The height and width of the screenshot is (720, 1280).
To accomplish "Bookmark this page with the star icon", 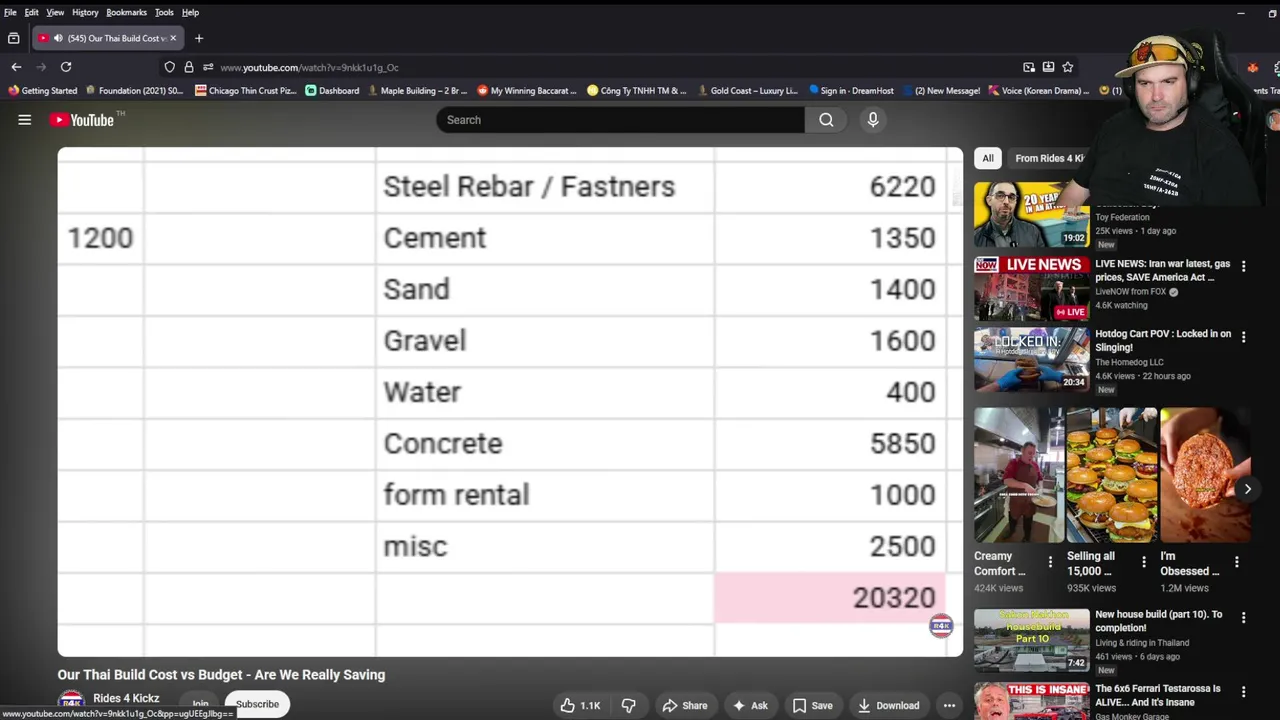I will point(1068,67).
